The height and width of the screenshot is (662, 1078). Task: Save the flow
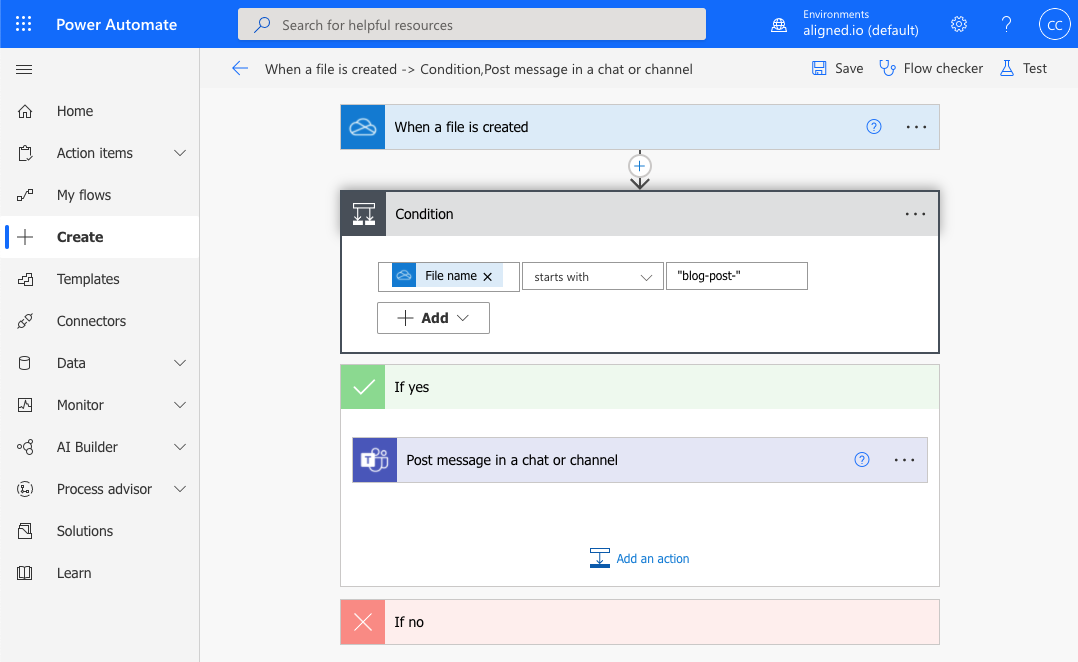click(837, 68)
